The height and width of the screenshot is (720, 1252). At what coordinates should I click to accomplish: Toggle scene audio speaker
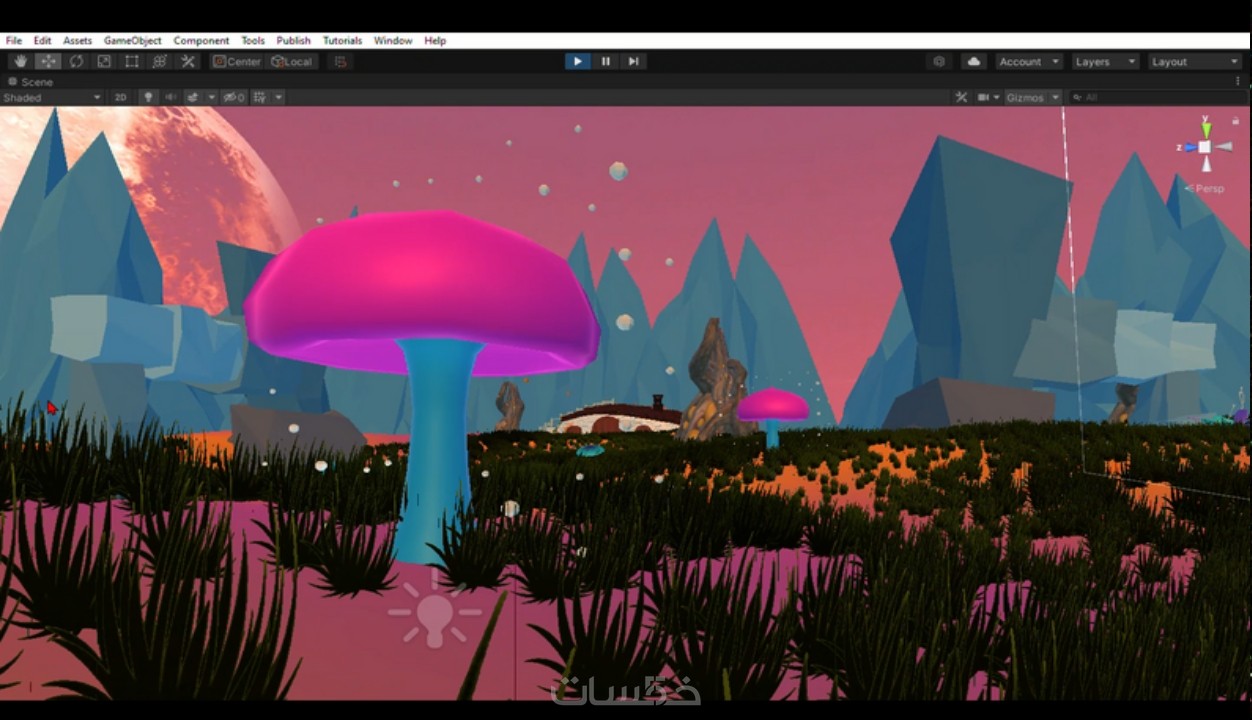pyautogui.click(x=170, y=97)
